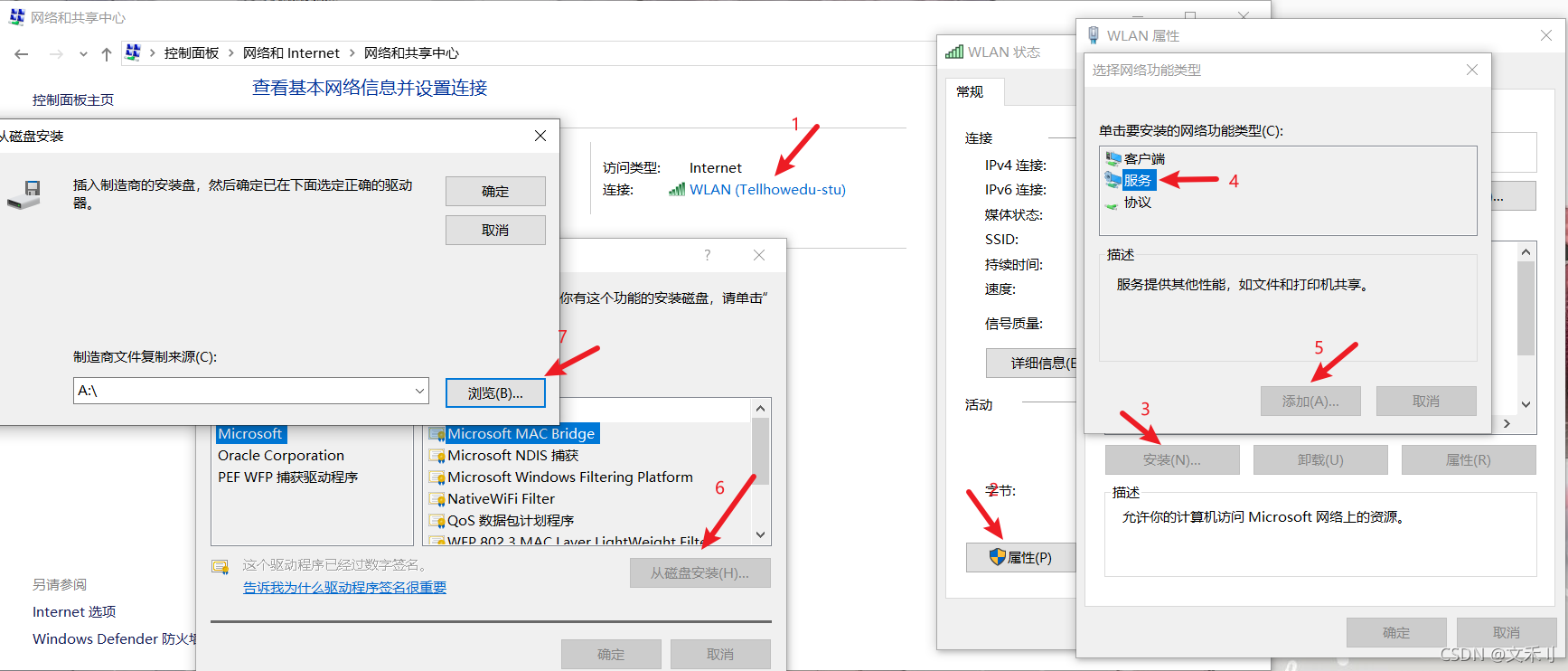Viewport: 1568px width, 671px height.
Task: Open 网络和共享中心 breadcrumb
Action: 411,53
